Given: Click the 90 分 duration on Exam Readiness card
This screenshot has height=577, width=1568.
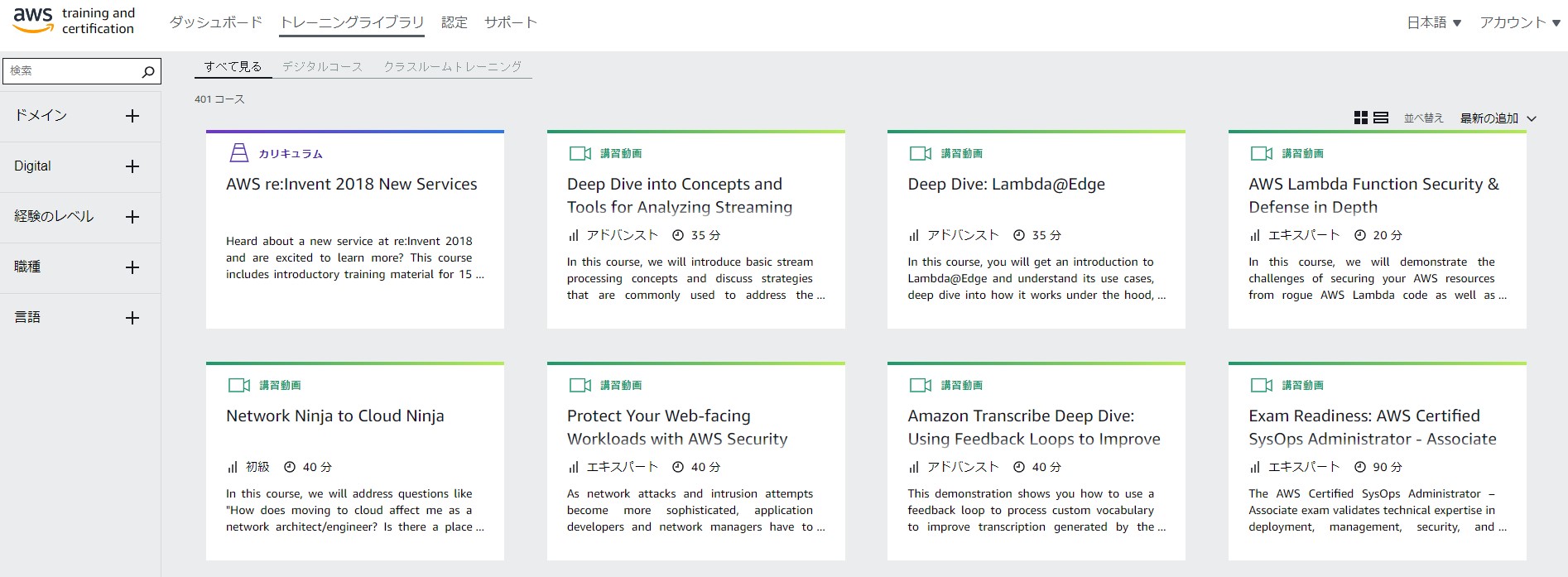Looking at the screenshot, I should 1388,467.
